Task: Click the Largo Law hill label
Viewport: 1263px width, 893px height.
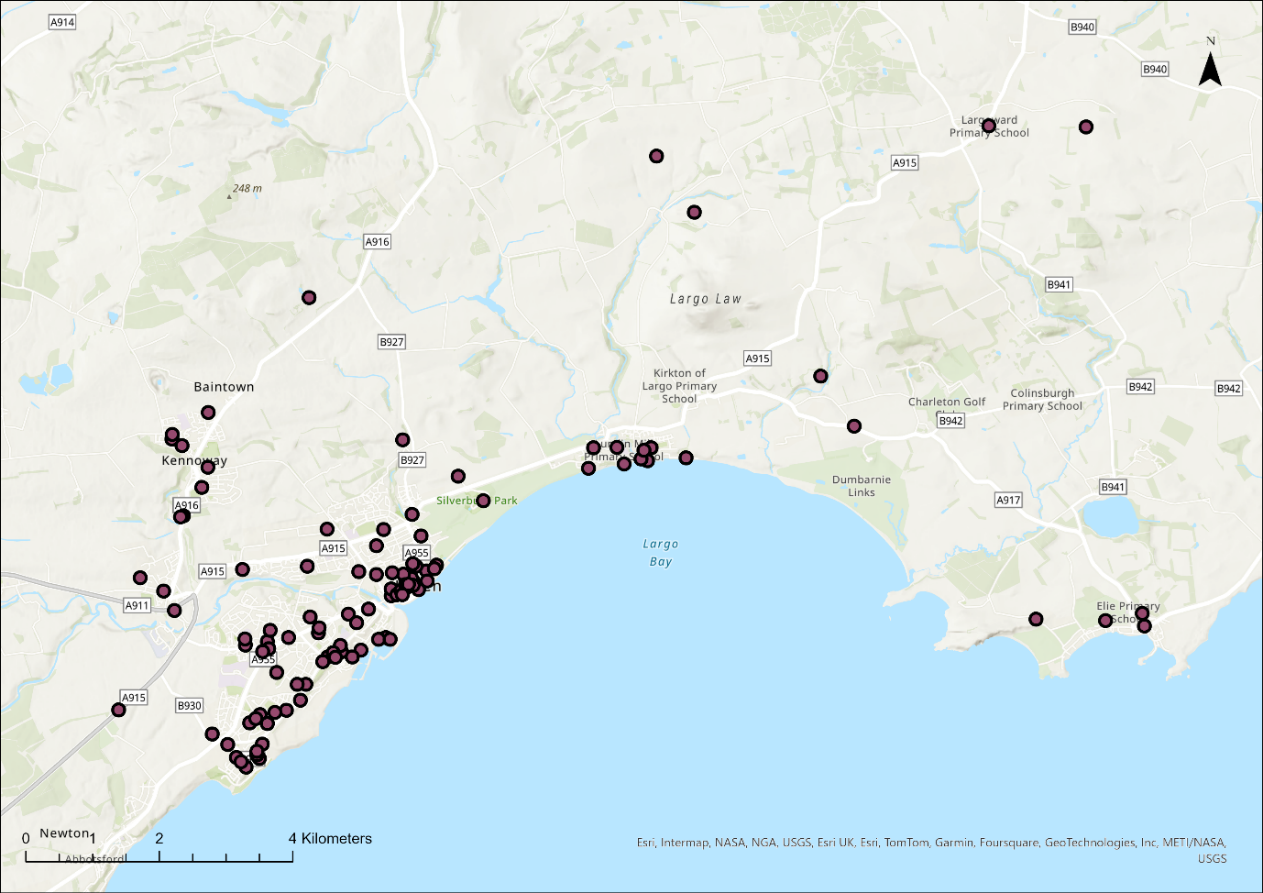Action: tap(705, 299)
